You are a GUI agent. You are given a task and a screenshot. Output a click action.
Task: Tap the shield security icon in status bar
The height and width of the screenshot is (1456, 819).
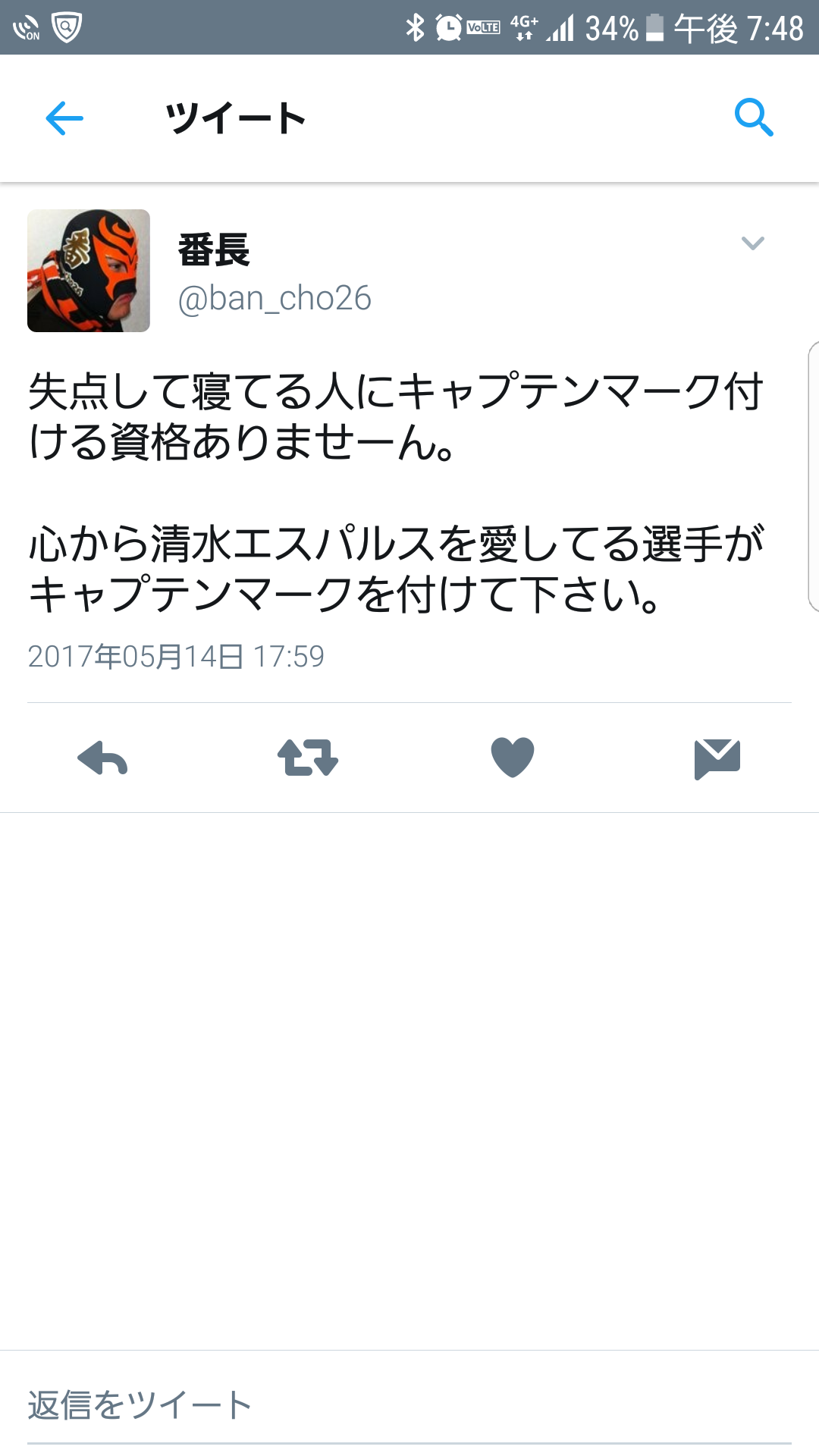[x=67, y=28]
